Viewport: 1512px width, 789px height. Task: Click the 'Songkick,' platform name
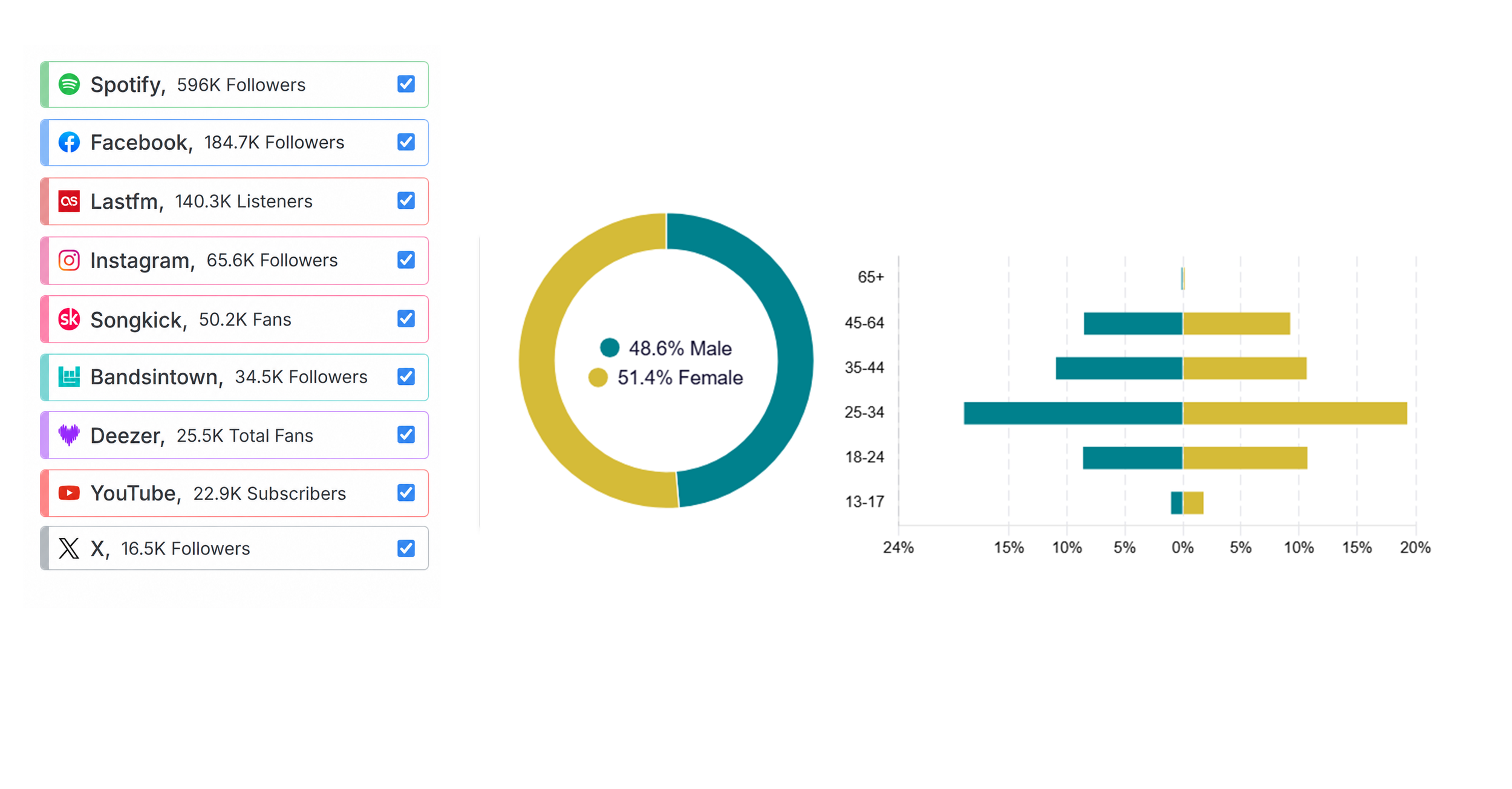(x=139, y=319)
